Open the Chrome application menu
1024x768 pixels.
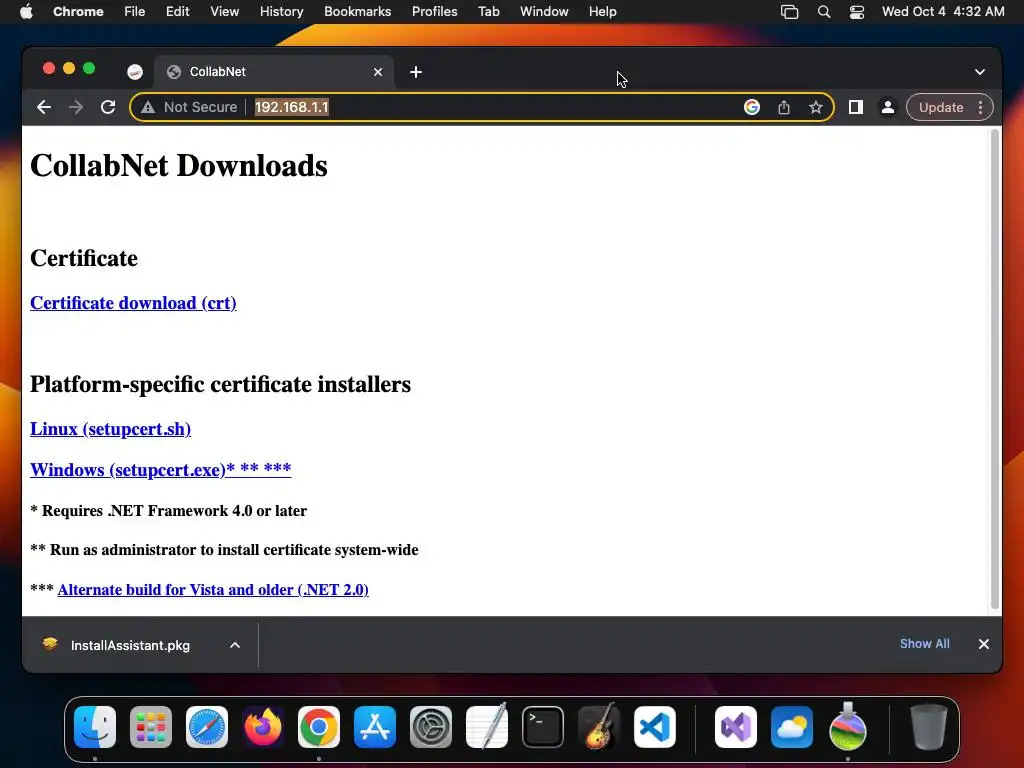tap(78, 12)
